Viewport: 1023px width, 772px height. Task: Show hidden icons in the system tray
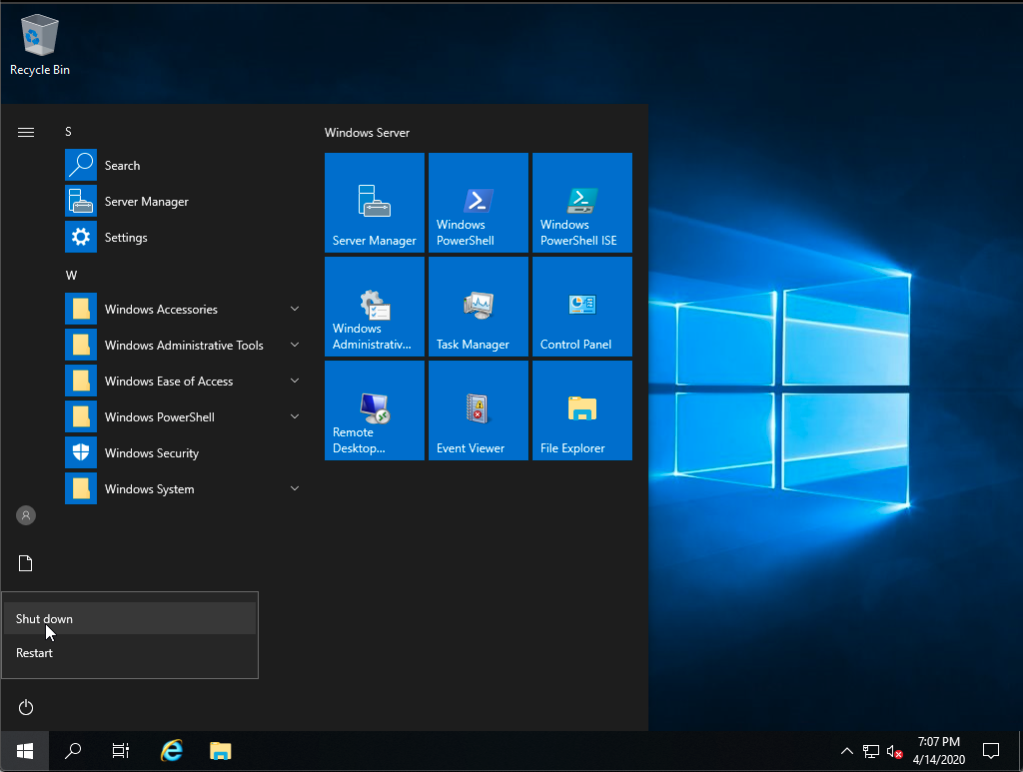coord(846,751)
